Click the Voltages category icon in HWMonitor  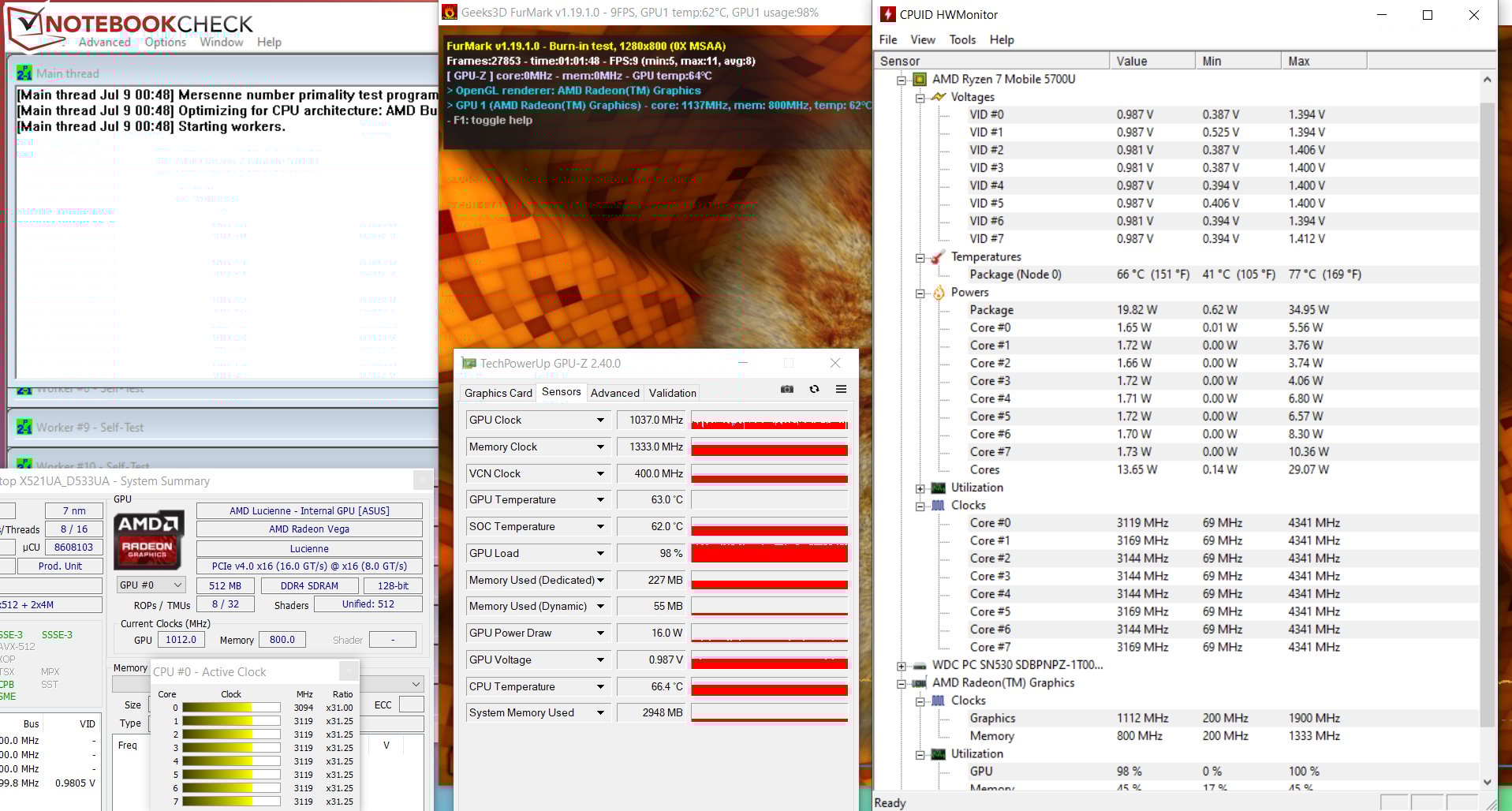point(938,97)
